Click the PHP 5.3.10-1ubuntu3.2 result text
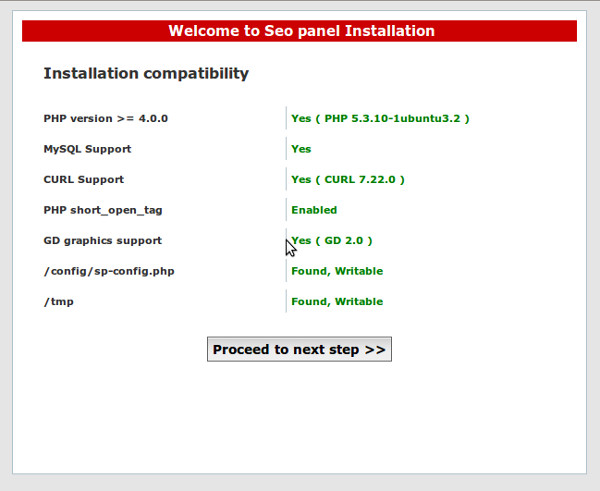Image resolution: width=600 pixels, height=491 pixels. coord(380,119)
